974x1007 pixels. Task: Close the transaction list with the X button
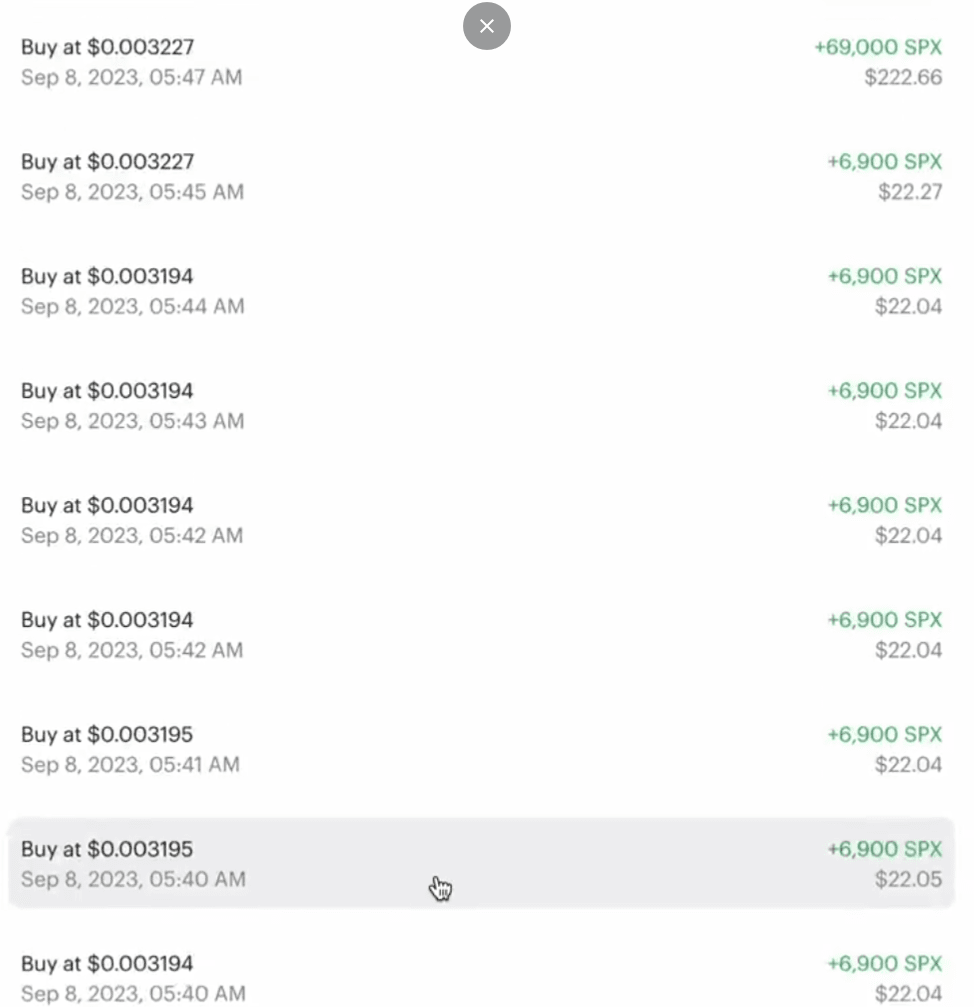tap(487, 26)
